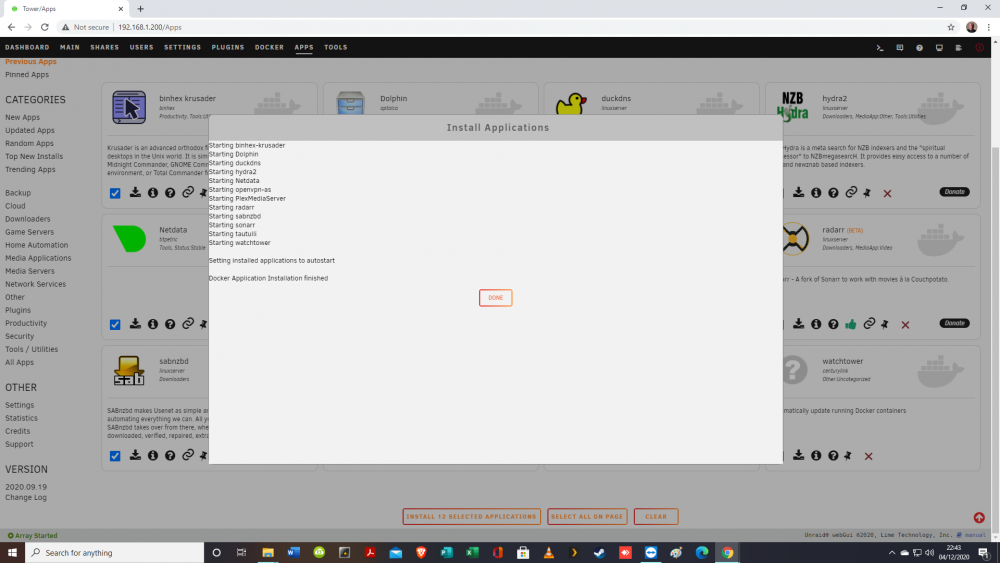Pin the hydra2 app
Screen dimensions: 1000x563
coord(867,193)
